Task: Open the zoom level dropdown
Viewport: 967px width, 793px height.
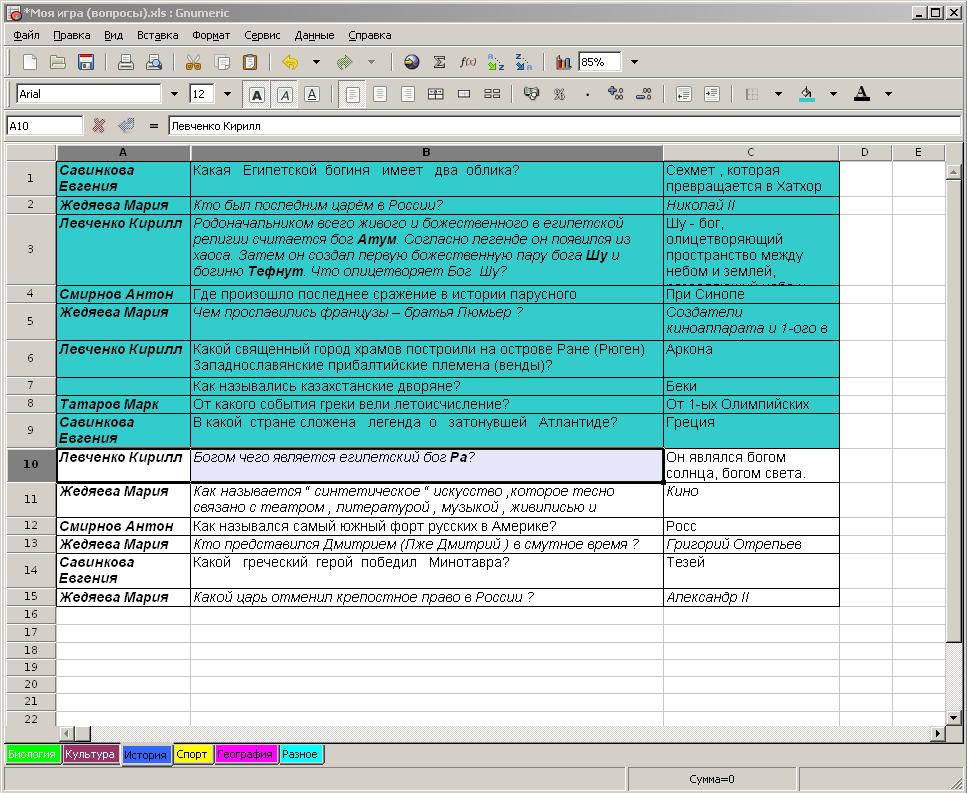Action: pos(634,62)
